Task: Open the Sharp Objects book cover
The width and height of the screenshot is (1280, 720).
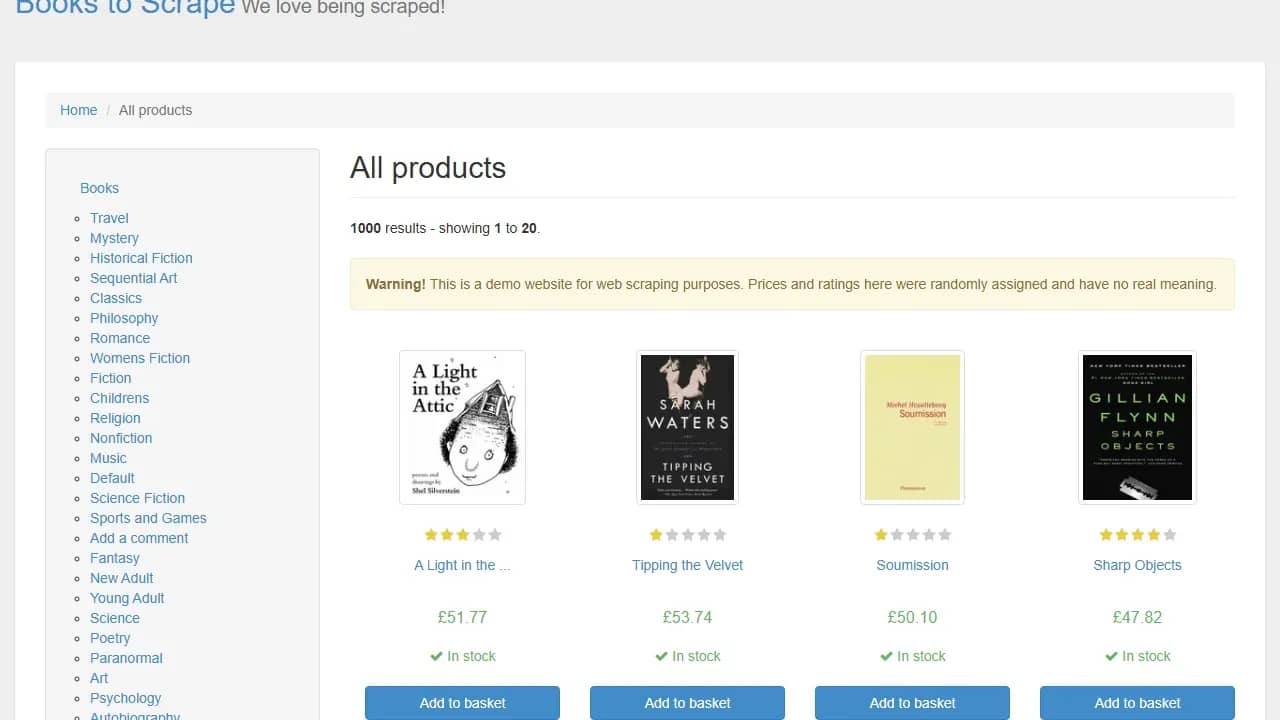Action: 1137,427
